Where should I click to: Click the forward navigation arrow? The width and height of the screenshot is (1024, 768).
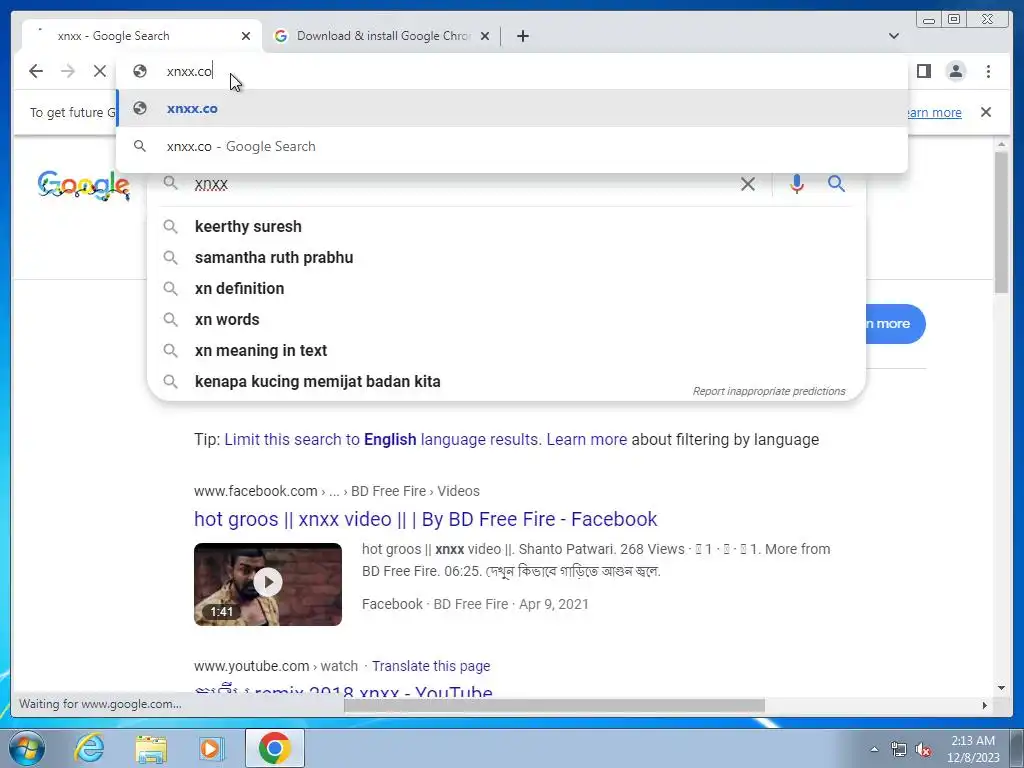tap(68, 71)
